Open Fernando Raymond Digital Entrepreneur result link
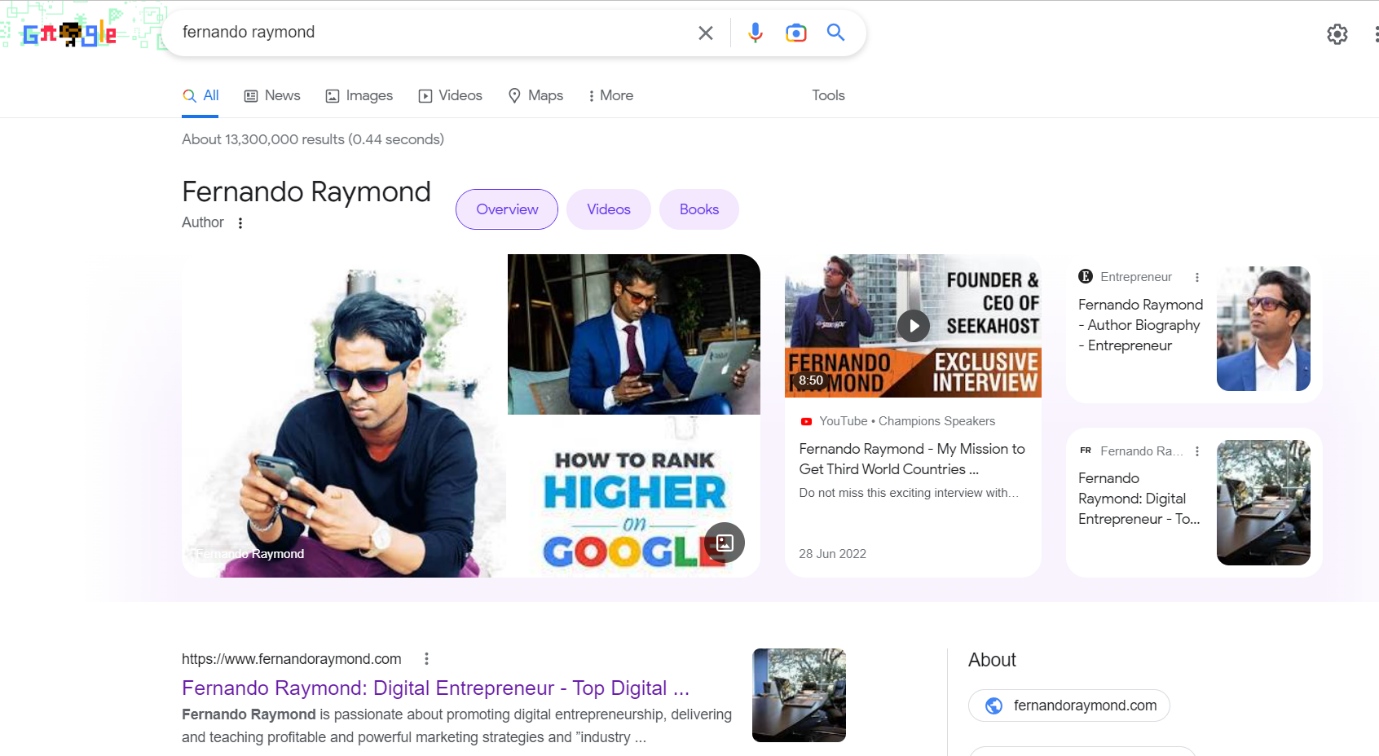The image size is (1379, 756). (436, 688)
